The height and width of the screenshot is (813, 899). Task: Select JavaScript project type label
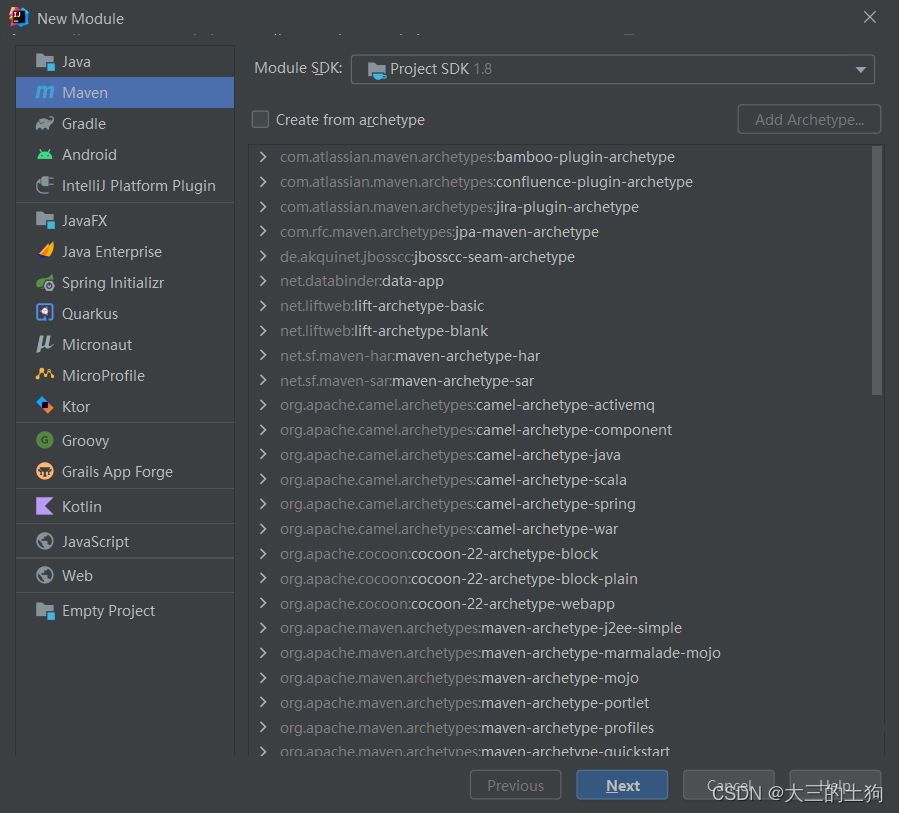point(95,542)
